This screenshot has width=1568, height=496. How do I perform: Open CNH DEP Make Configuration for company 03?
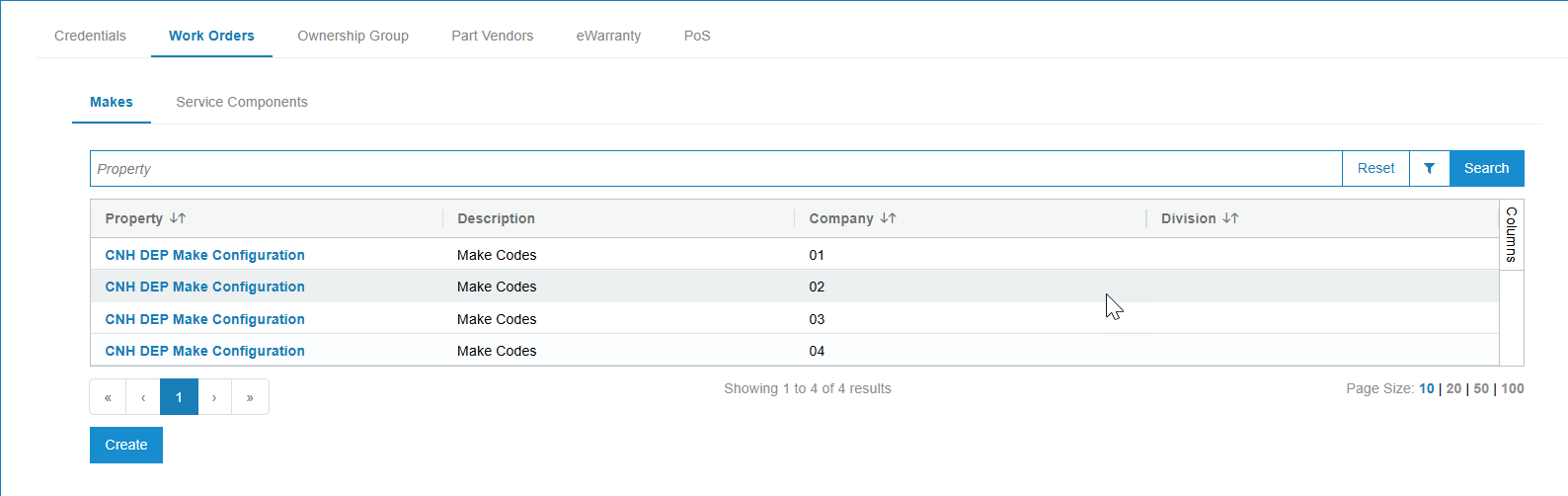204,319
